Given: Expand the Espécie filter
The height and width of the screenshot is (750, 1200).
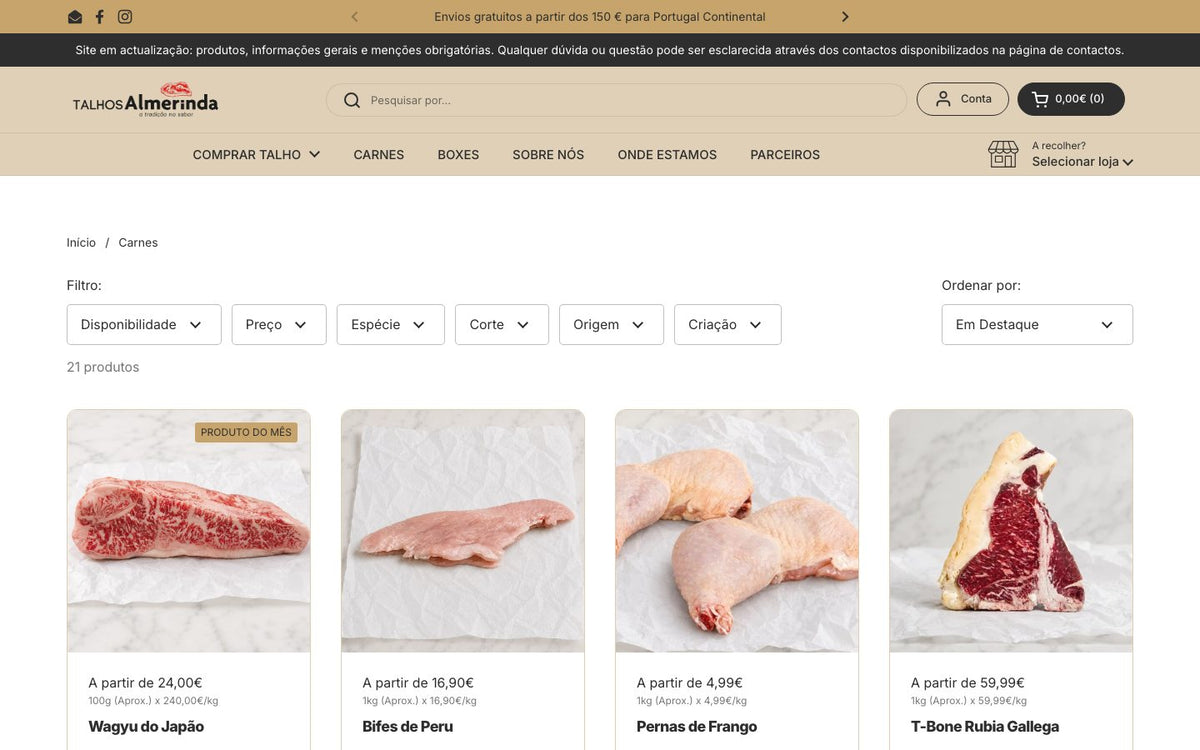Looking at the screenshot, I should pyautogui.click(x=390, y=325).
